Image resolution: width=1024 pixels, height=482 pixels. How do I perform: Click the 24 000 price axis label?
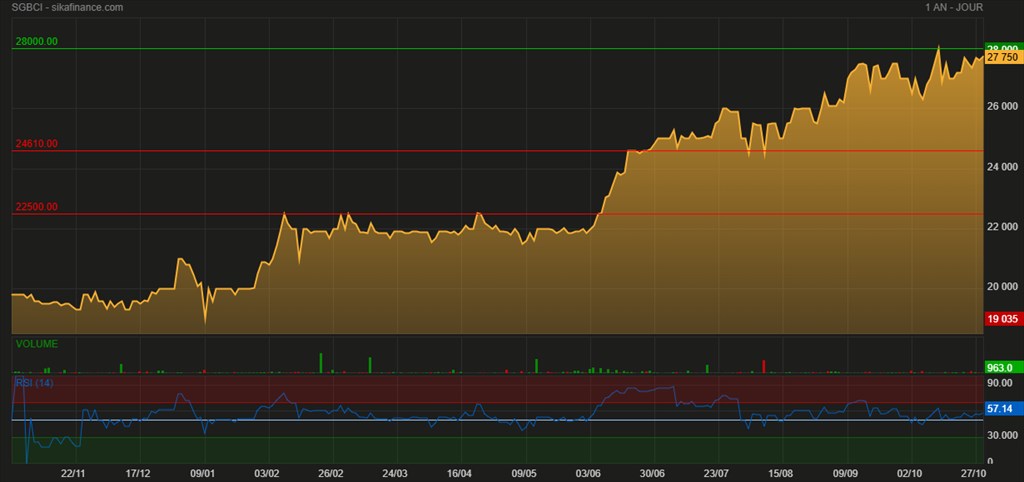pyautogui.click(x=1001, y=167)
